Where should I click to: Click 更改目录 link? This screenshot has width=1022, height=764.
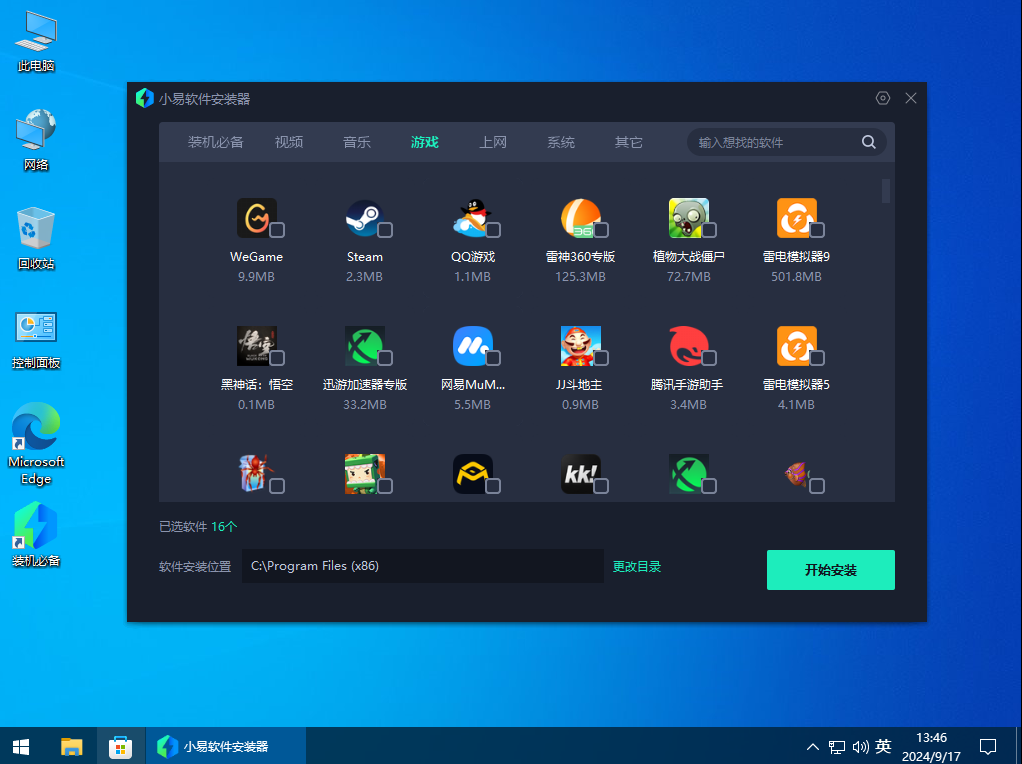pos(637,566)
